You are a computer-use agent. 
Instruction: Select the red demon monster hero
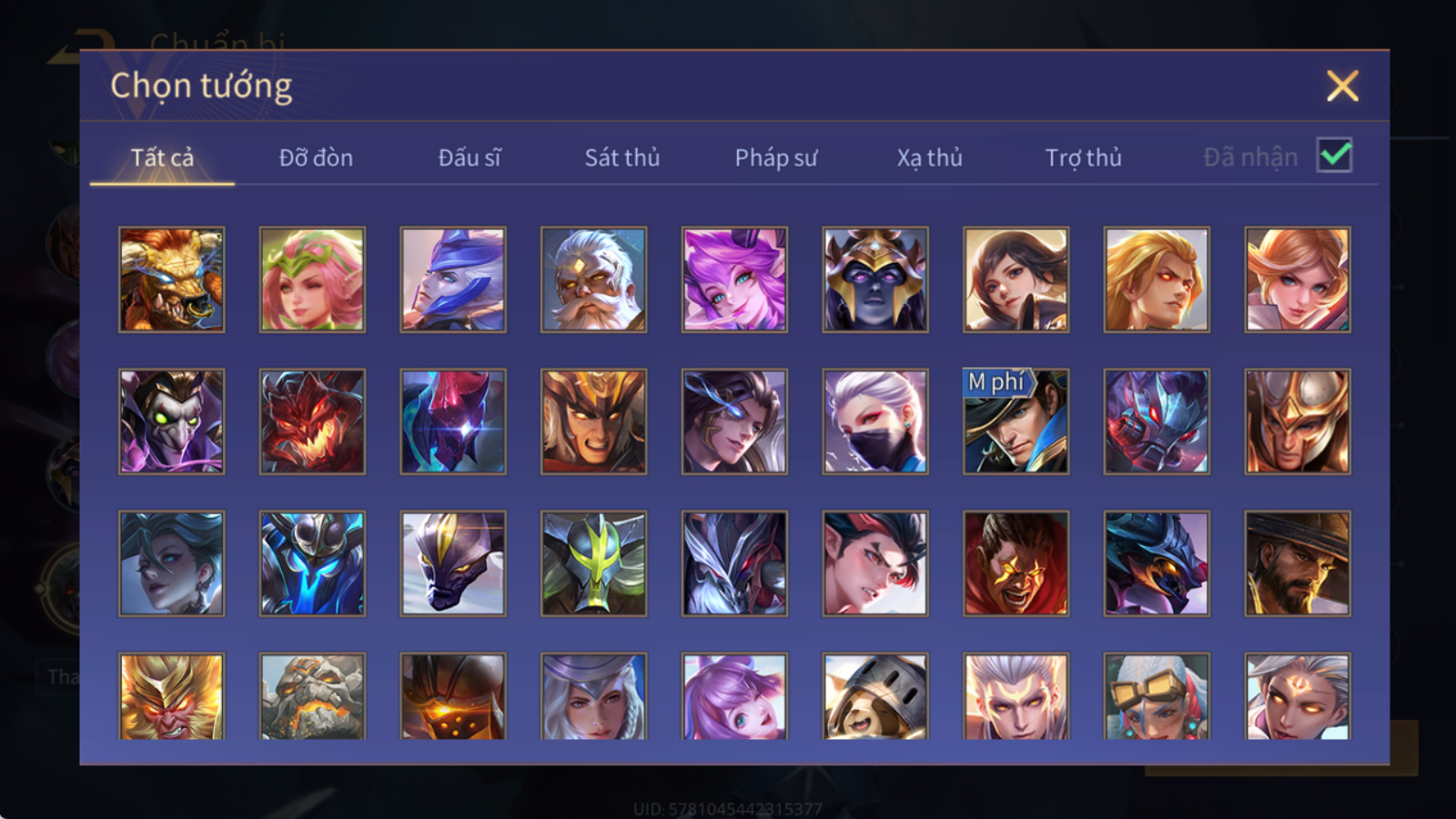312,421
